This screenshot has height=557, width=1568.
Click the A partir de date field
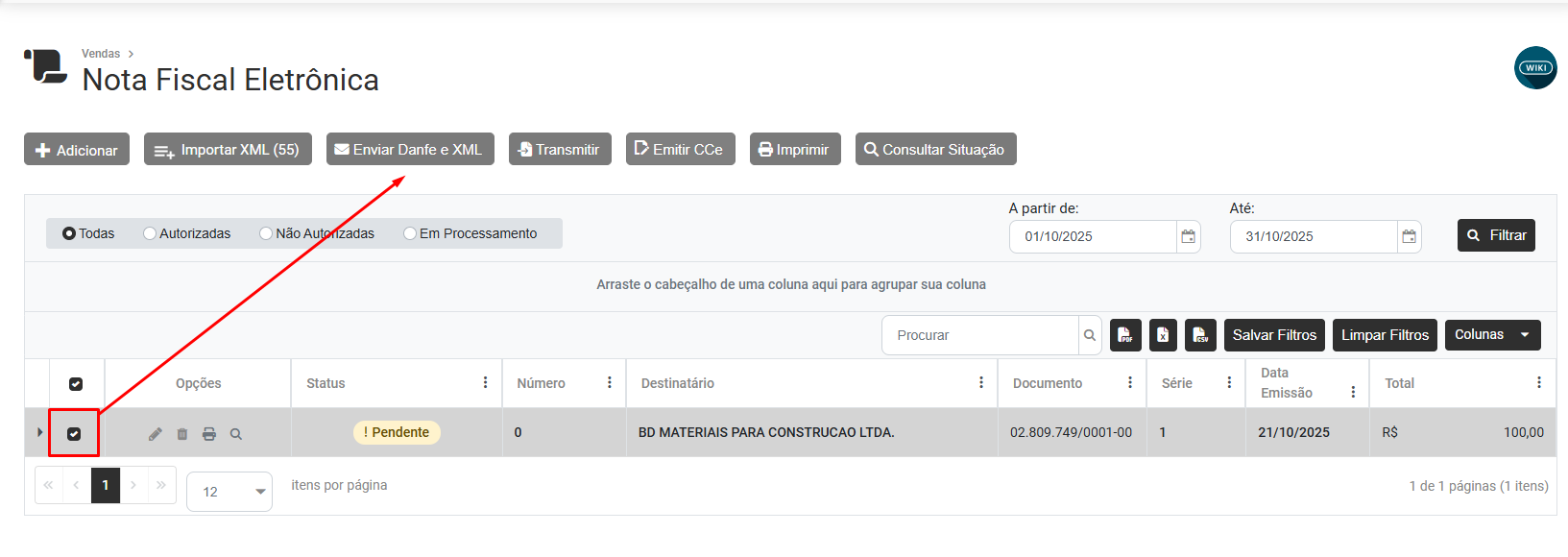coord(1093,236)
